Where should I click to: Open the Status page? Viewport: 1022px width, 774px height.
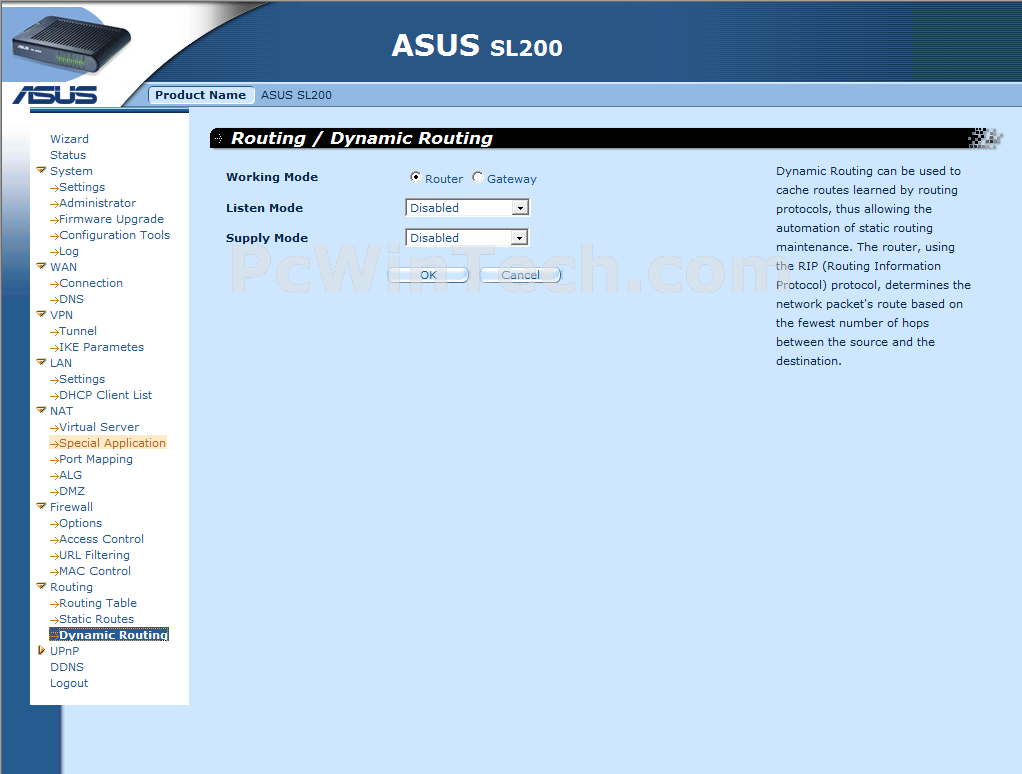[x=68, y=155]
